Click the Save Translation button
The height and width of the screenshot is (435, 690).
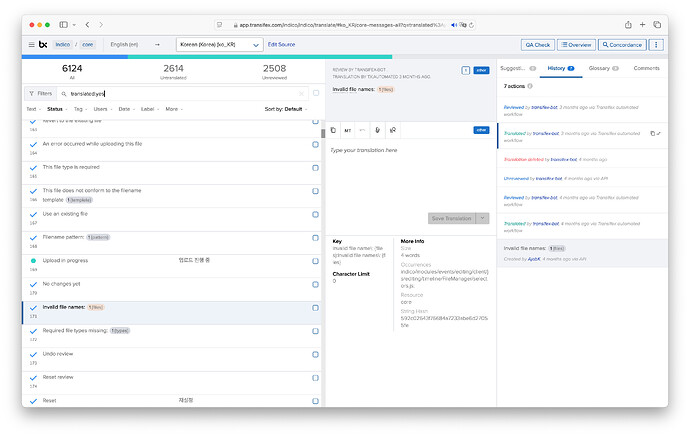click(x=451, y=218)
